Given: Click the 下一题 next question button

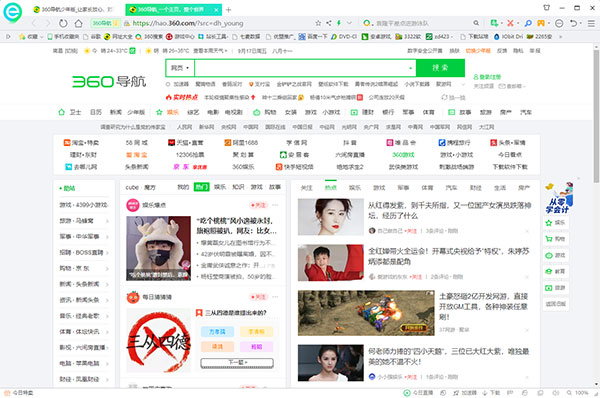Looking at the screenshot, I should pyautogui.click(x=237, y=362).
